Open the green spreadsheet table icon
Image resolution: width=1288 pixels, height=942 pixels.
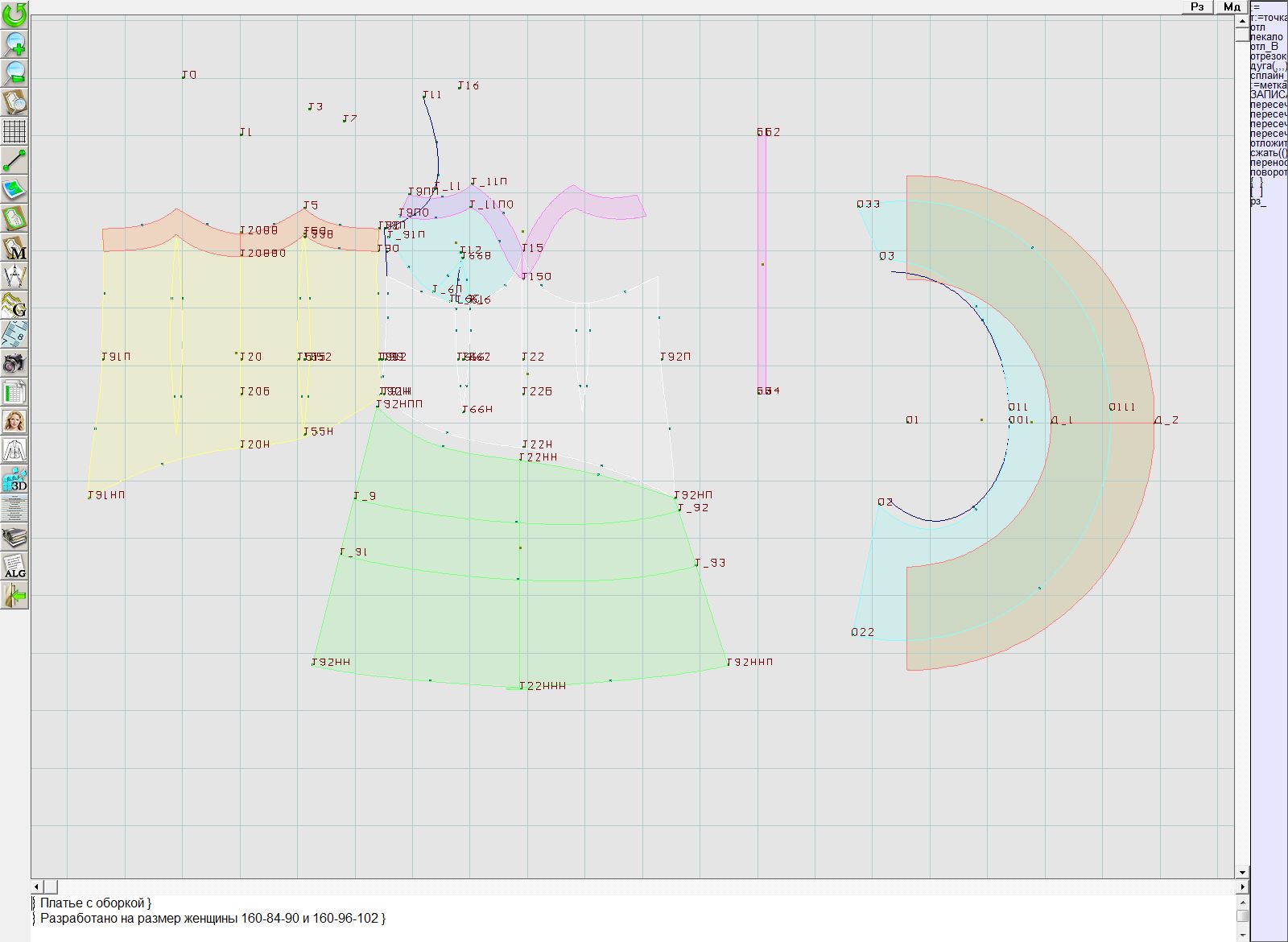pos(14,392)
